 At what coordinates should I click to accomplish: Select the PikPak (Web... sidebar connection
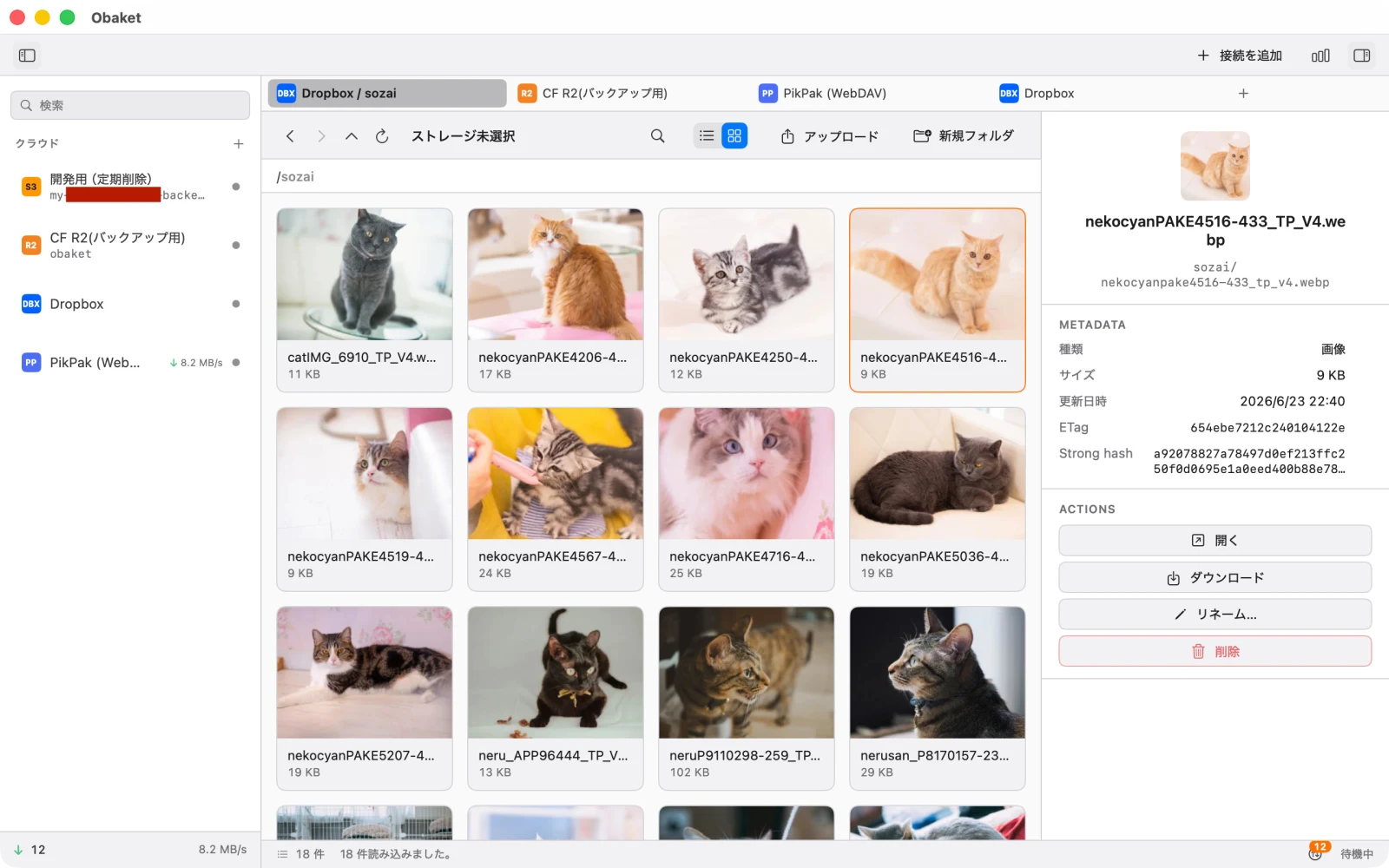(130, 363)
